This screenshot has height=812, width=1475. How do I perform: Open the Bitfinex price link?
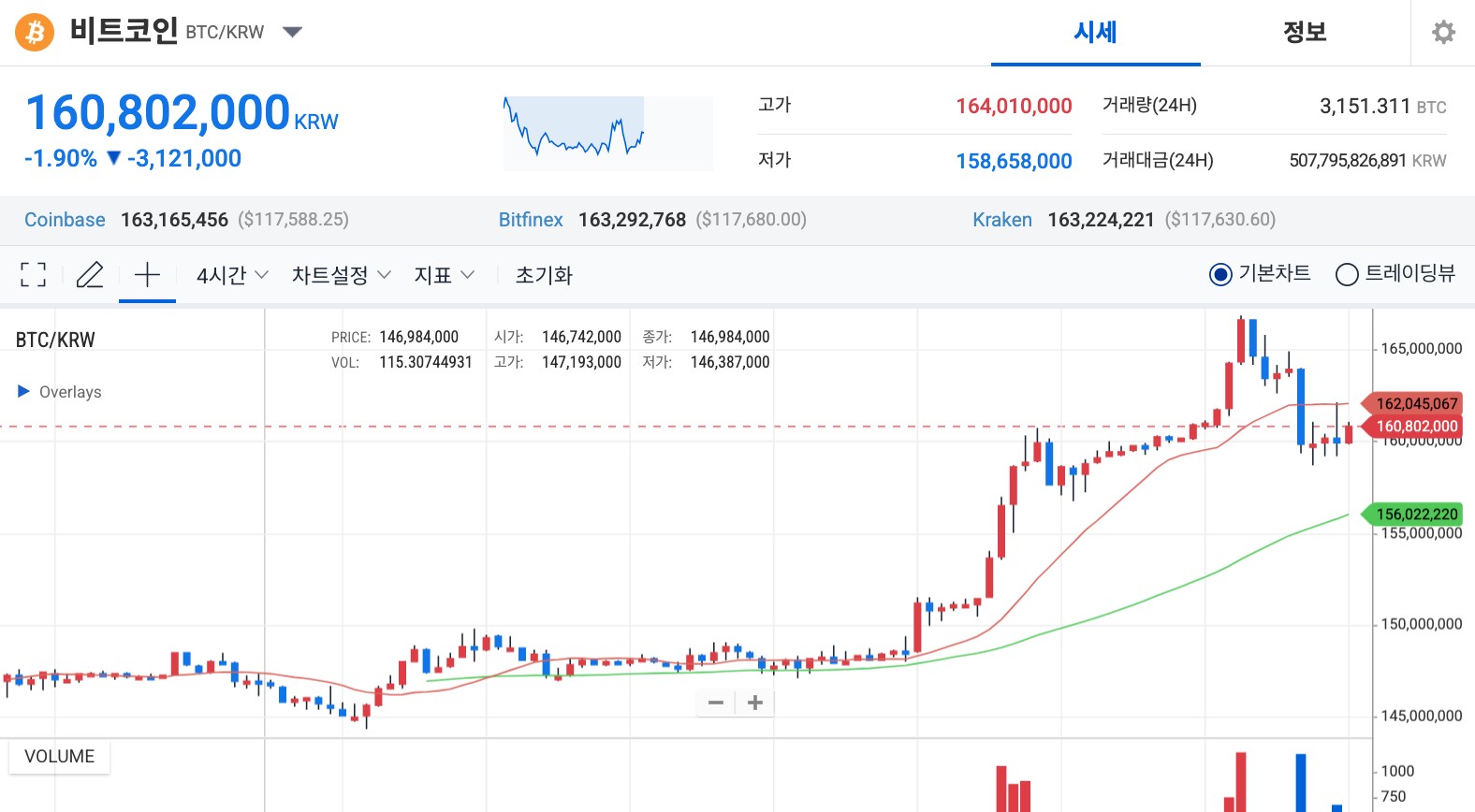click(531, 220)
